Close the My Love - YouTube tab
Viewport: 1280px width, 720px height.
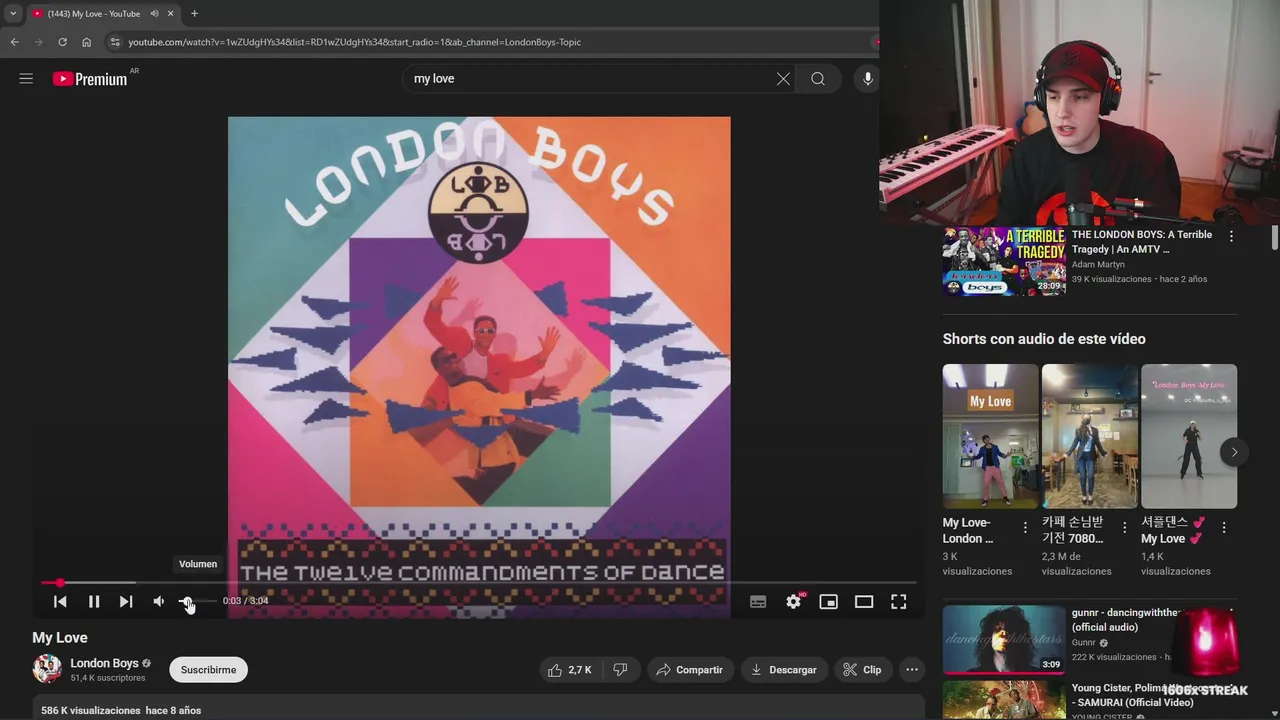pos(170,14)
